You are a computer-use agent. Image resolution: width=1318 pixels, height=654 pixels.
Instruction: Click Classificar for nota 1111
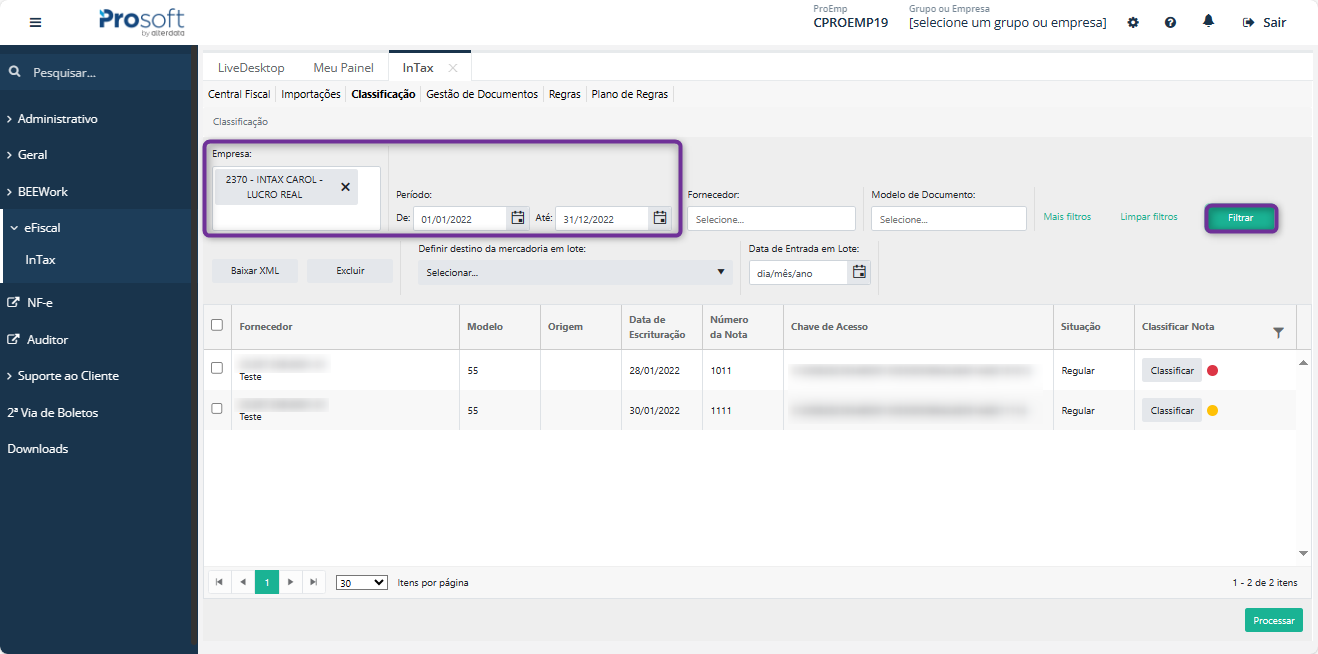1172,410
